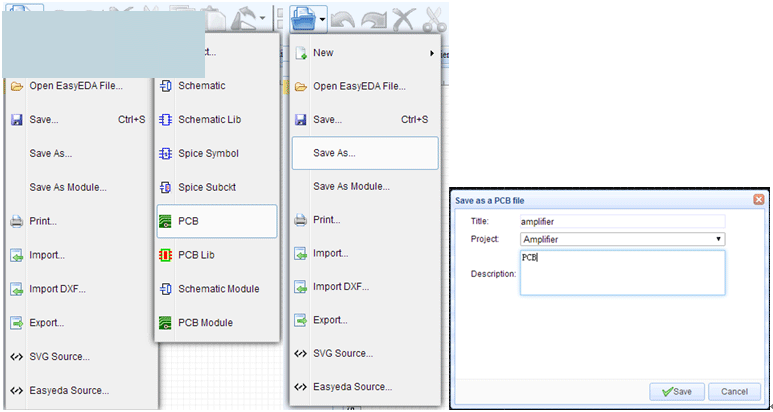
Task: Close the Save as a PCB file dialog
Action: [759, 200]
